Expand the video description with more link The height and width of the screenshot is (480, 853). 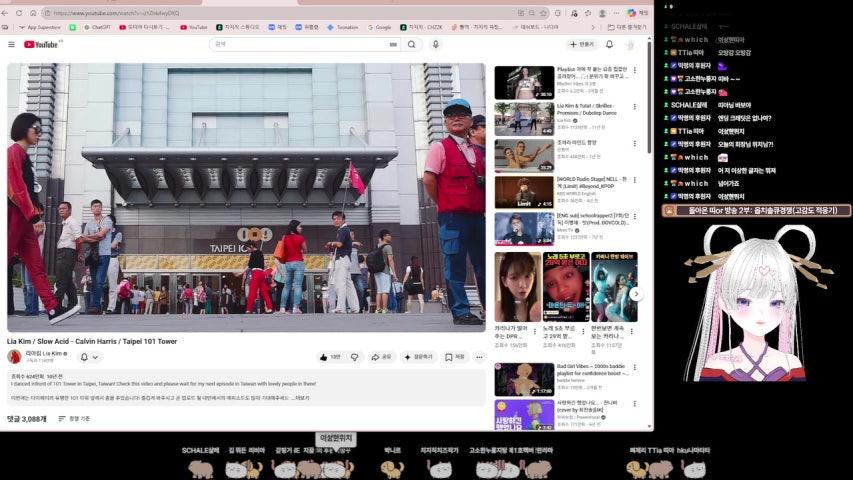pyautogui.click(x=302, y=398)
